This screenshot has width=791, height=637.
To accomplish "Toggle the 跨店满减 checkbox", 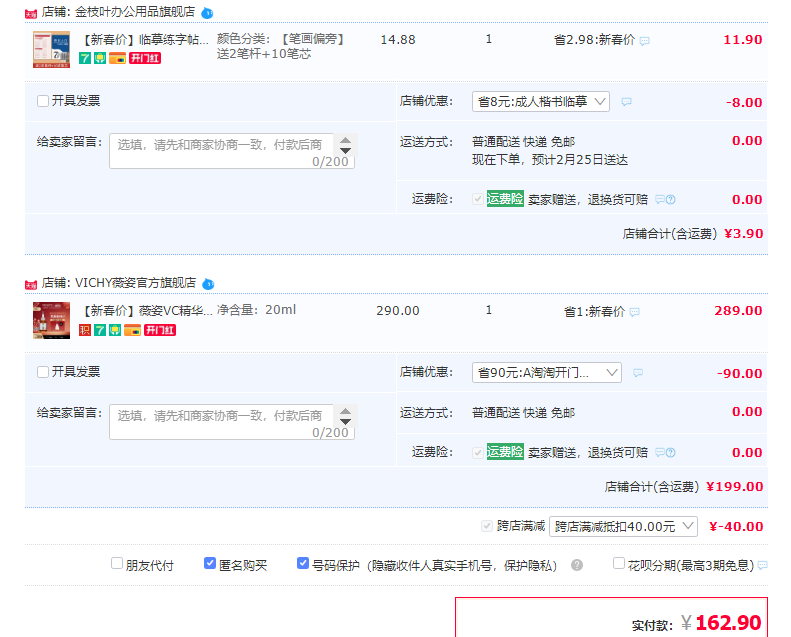I will pos(487,526).
